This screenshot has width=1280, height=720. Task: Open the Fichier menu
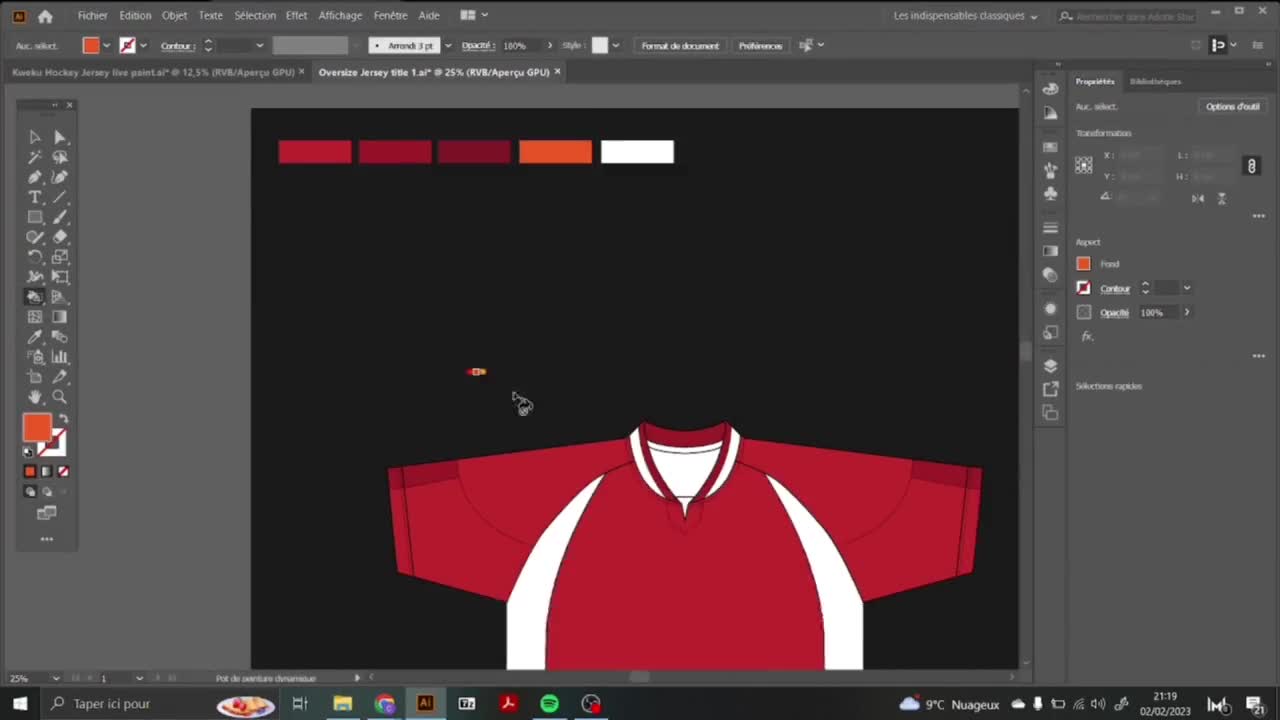pyautogui.click(x=92, y=16)
